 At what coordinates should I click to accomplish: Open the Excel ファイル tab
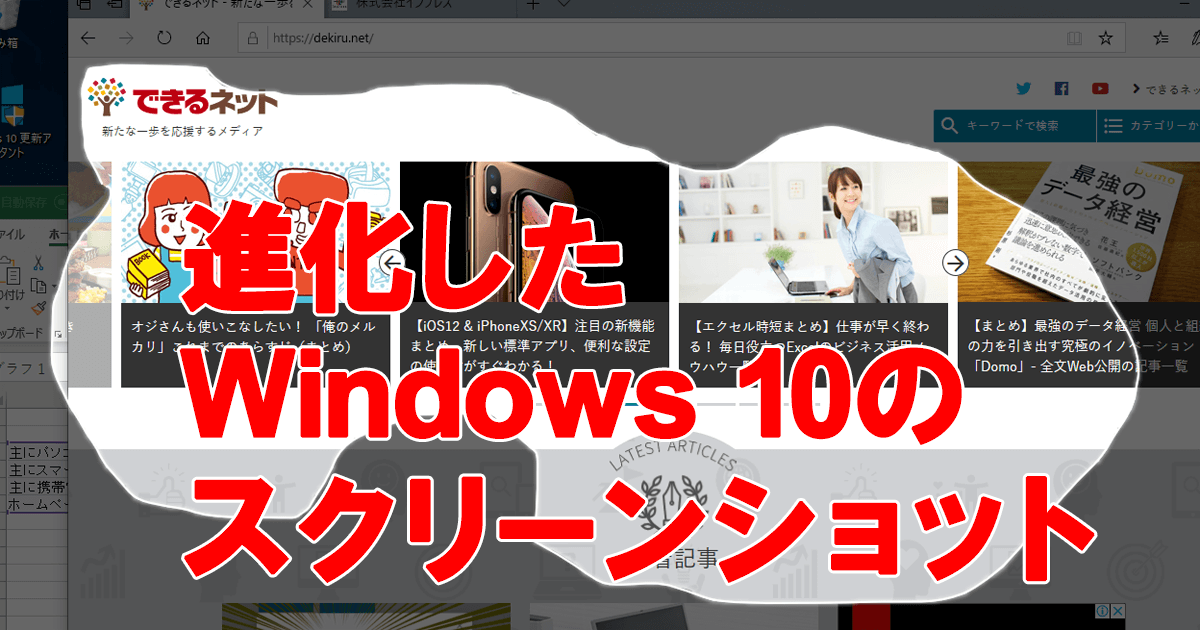[14, 235]
